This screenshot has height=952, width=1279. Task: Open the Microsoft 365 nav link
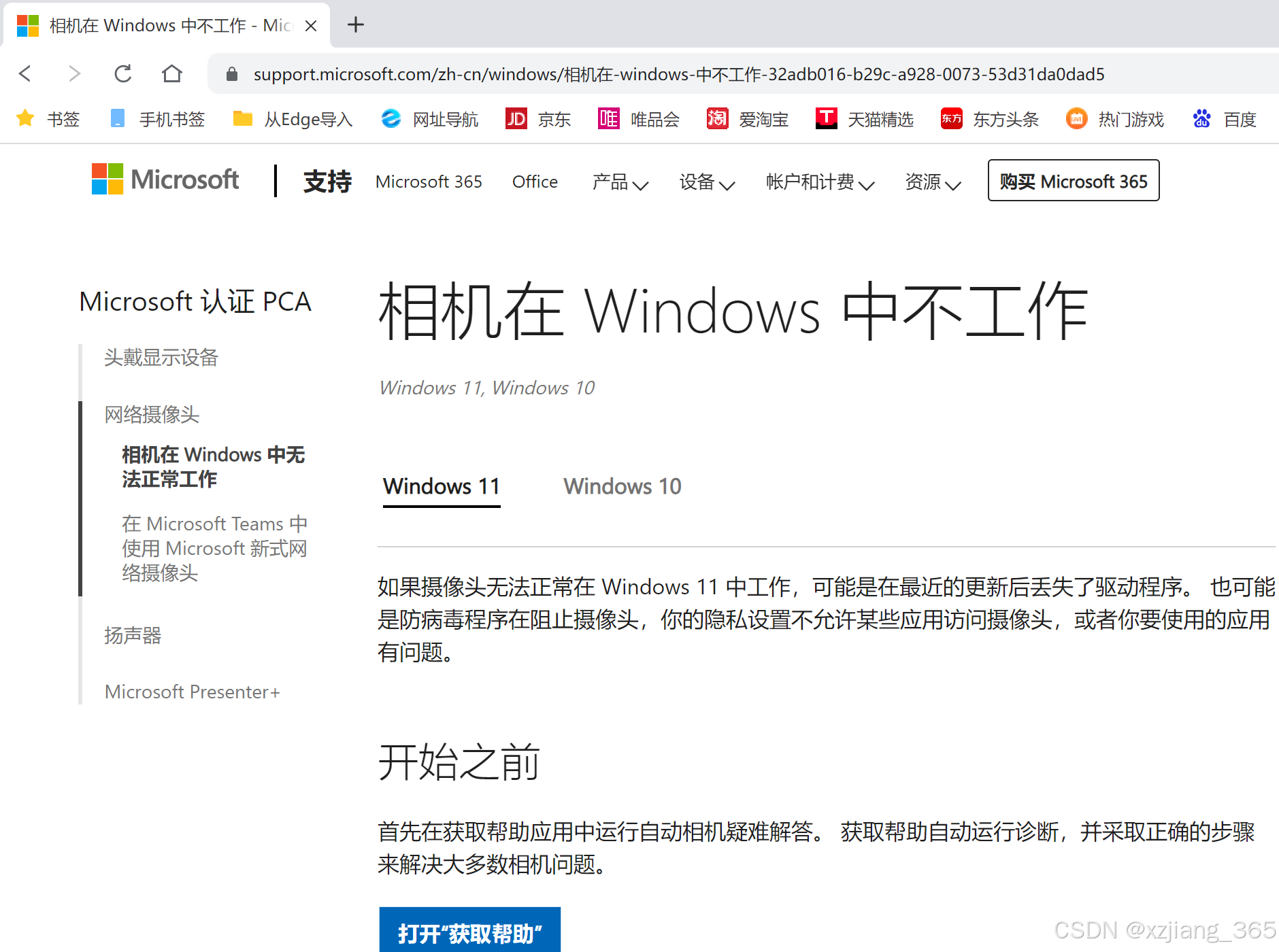point(429,182)
